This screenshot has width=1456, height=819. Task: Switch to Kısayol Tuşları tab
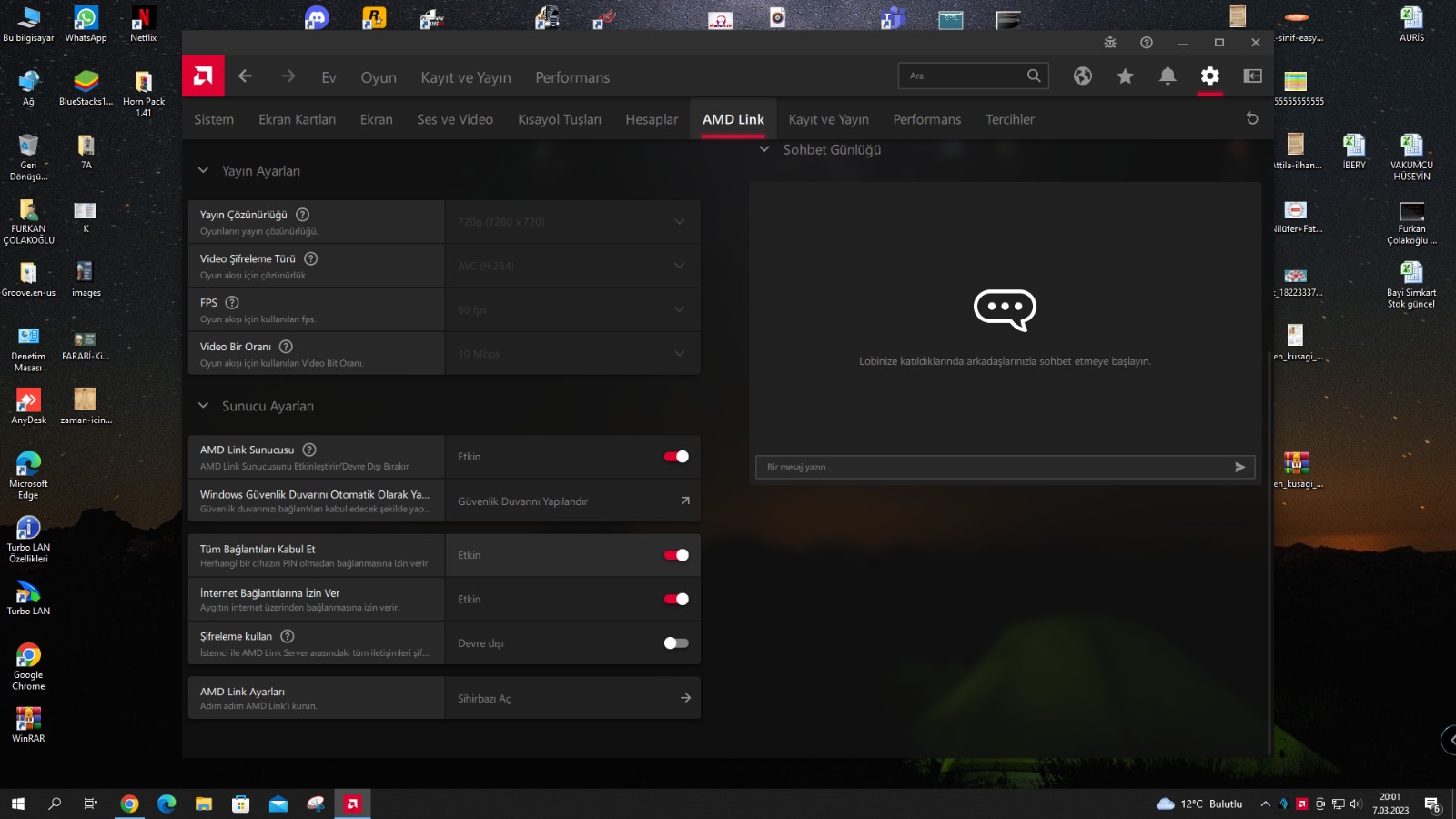(x=560, y=119)
